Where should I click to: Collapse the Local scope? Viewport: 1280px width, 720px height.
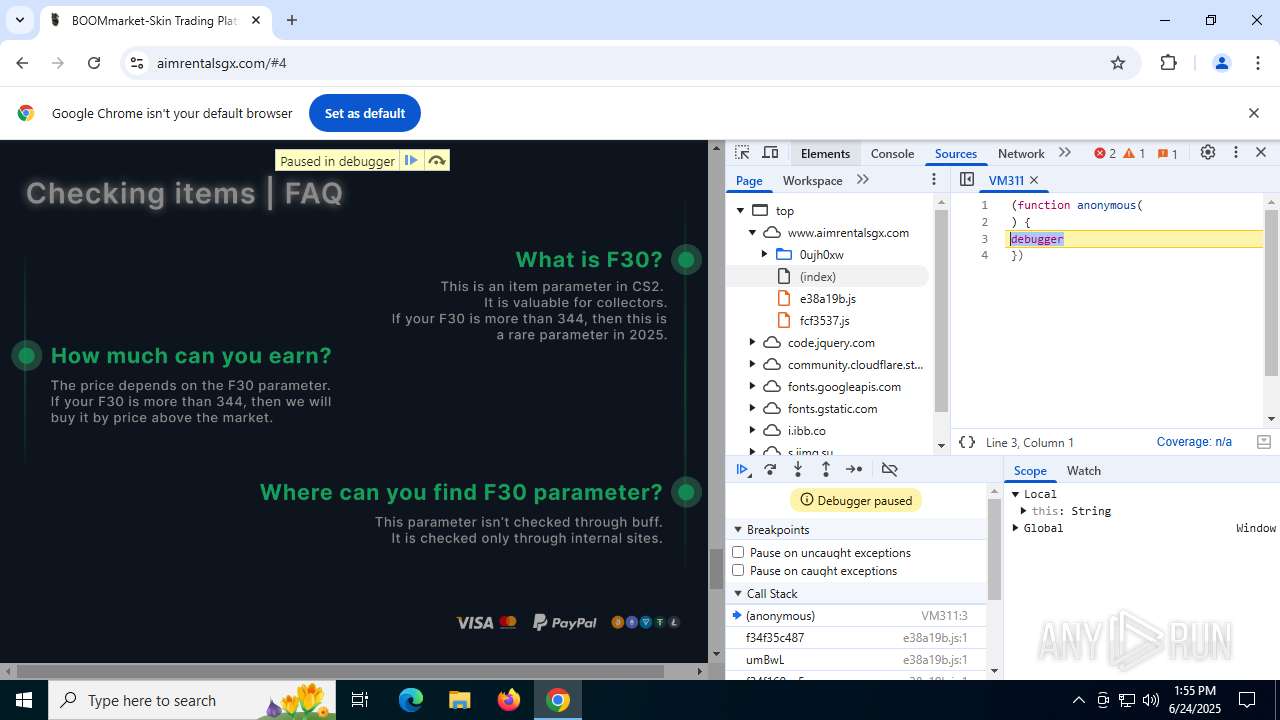click(1015, 494)
